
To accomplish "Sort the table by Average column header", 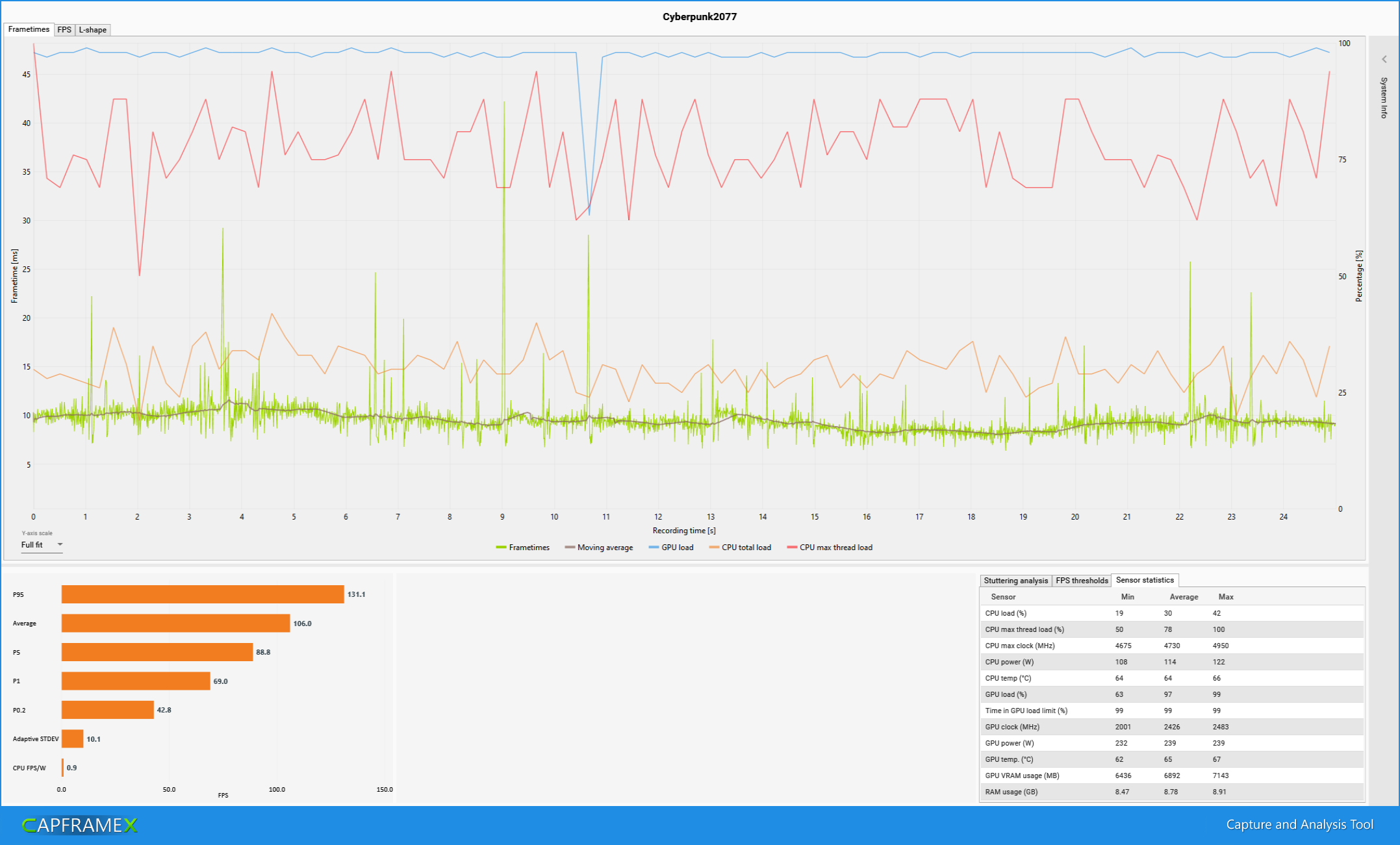I will 1183,597.
